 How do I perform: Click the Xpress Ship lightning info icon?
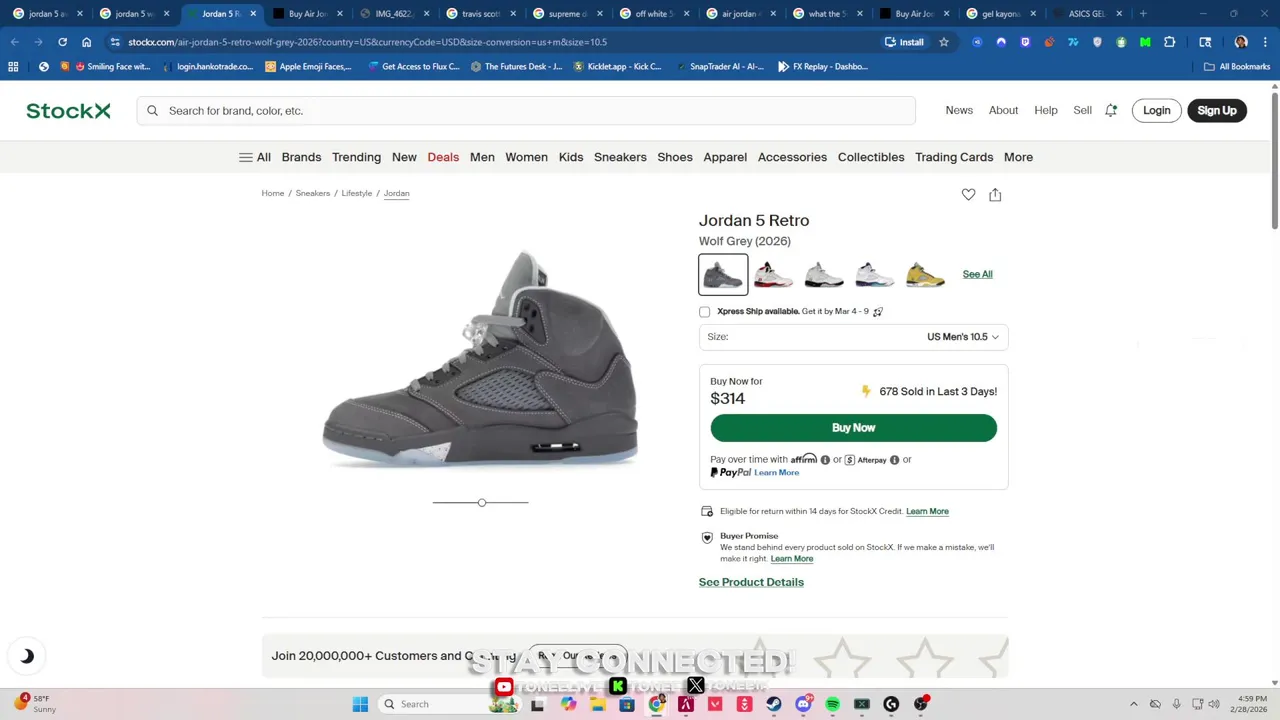coord(878,312)
